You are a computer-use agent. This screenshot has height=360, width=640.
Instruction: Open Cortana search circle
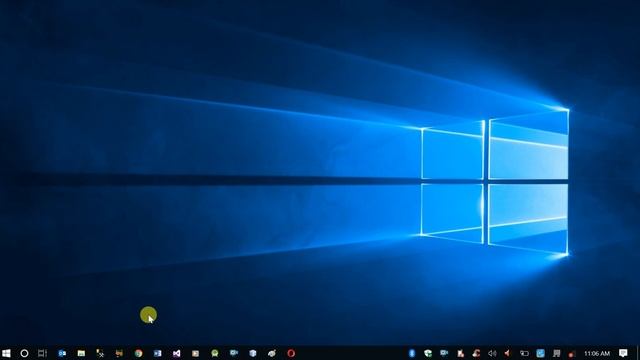click(x=24, y=353)
